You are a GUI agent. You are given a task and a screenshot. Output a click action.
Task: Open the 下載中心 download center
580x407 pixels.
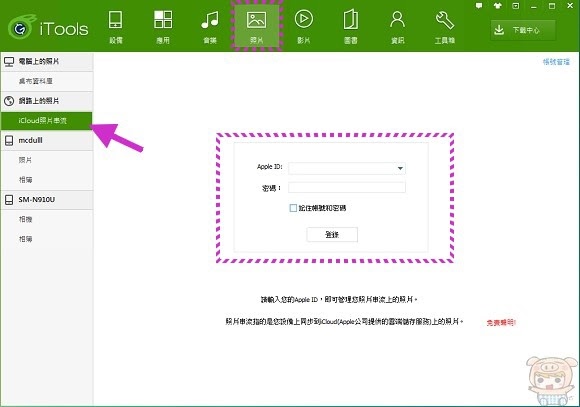click(523, 30)
